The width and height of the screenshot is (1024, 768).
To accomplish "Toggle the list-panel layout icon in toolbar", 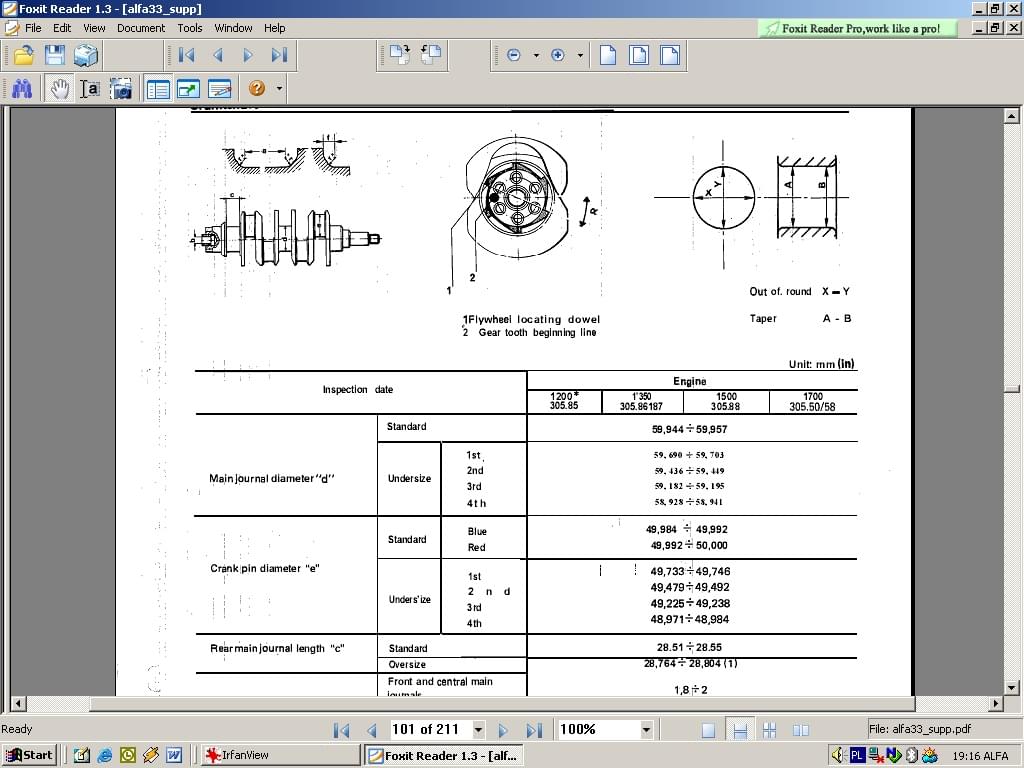I will pyautogui.click(x=158, y=88).
